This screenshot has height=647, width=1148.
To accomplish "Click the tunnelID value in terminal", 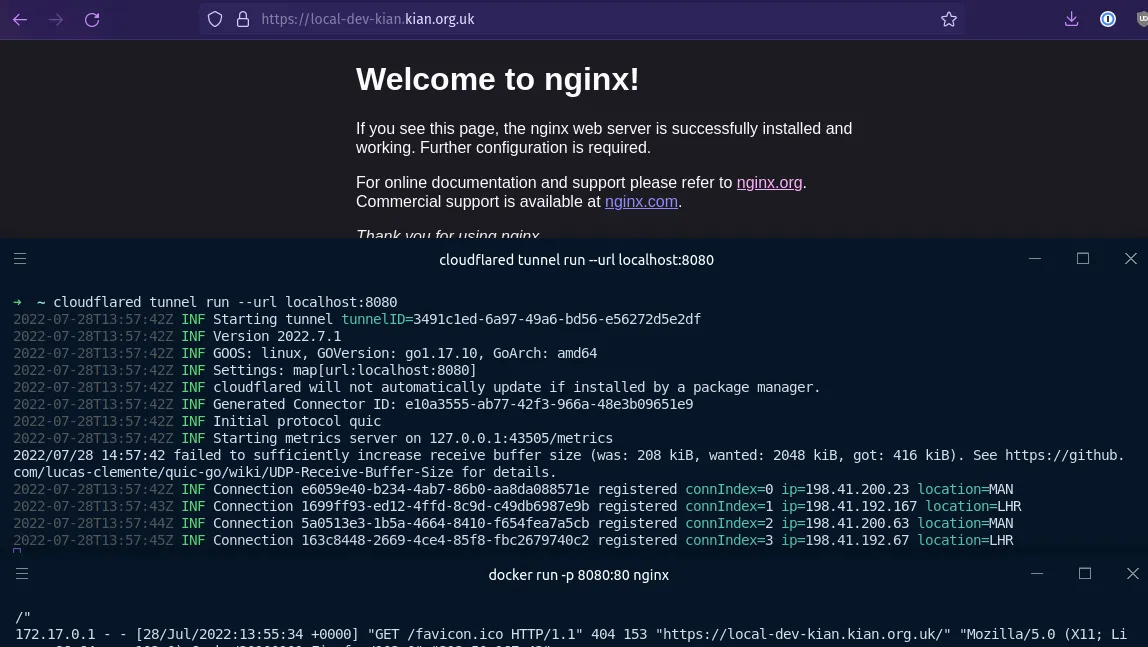I will click(557, 319).
